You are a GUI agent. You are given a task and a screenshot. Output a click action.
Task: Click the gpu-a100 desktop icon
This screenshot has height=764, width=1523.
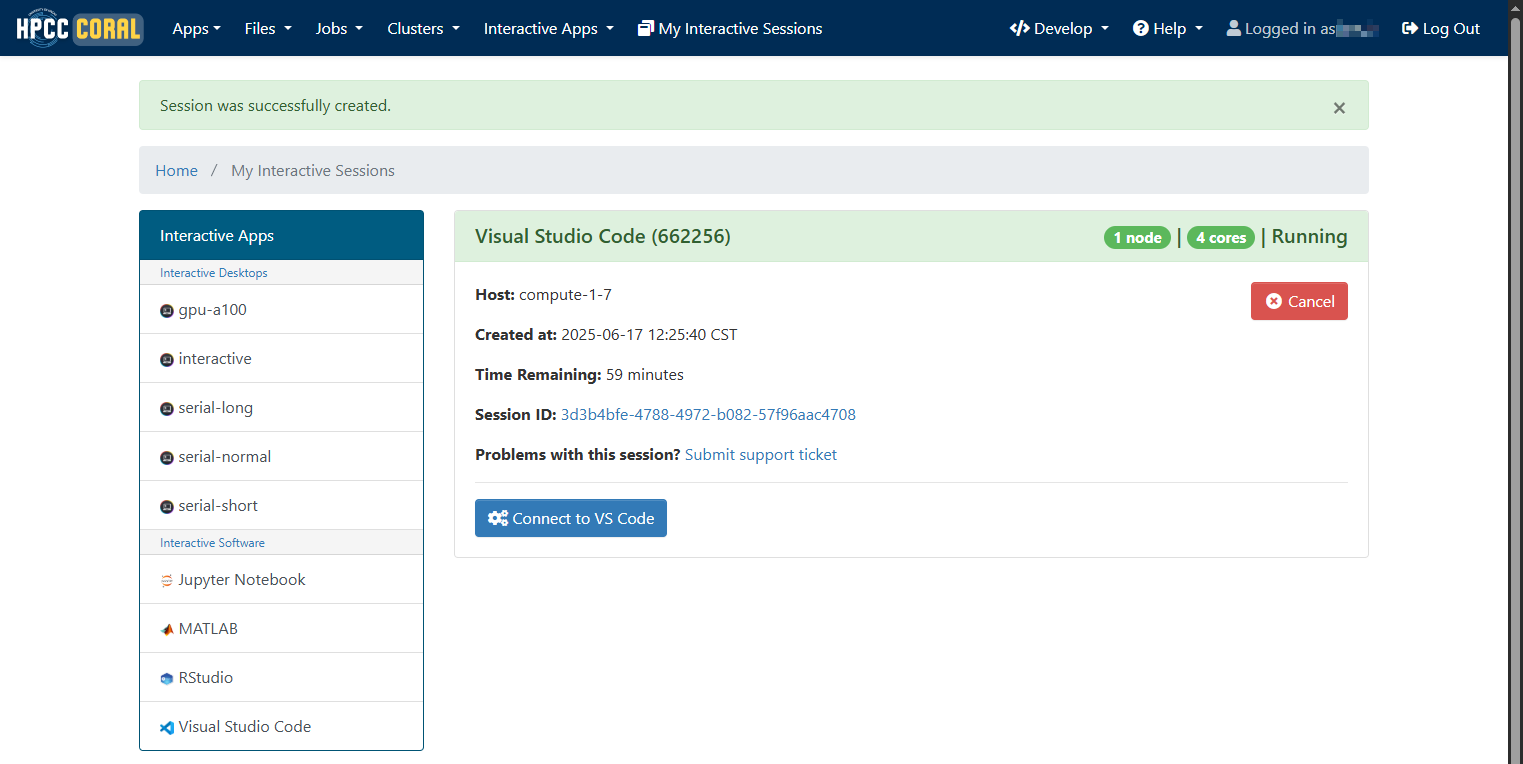167,310
